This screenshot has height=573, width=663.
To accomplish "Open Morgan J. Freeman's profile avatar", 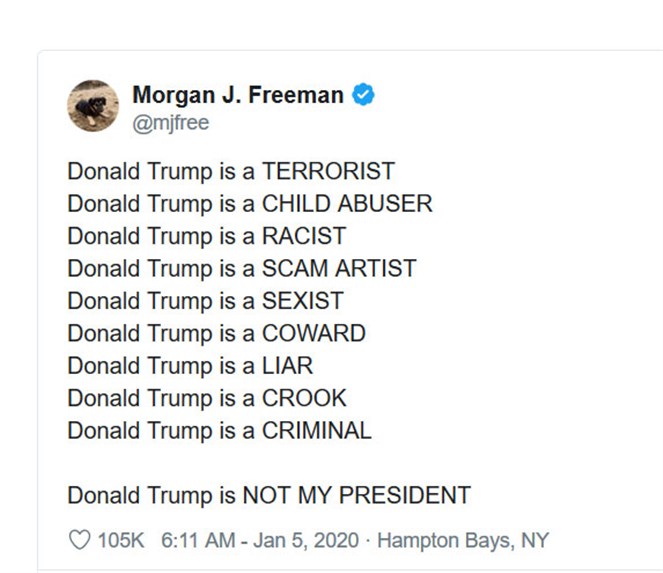I will click(93, 105).
